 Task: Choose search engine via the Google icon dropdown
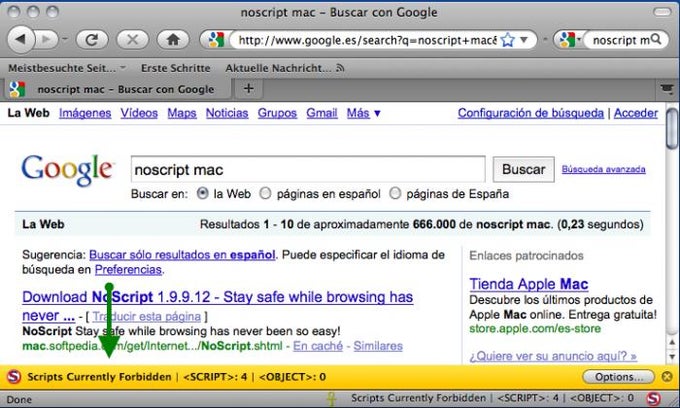[569, 40]
